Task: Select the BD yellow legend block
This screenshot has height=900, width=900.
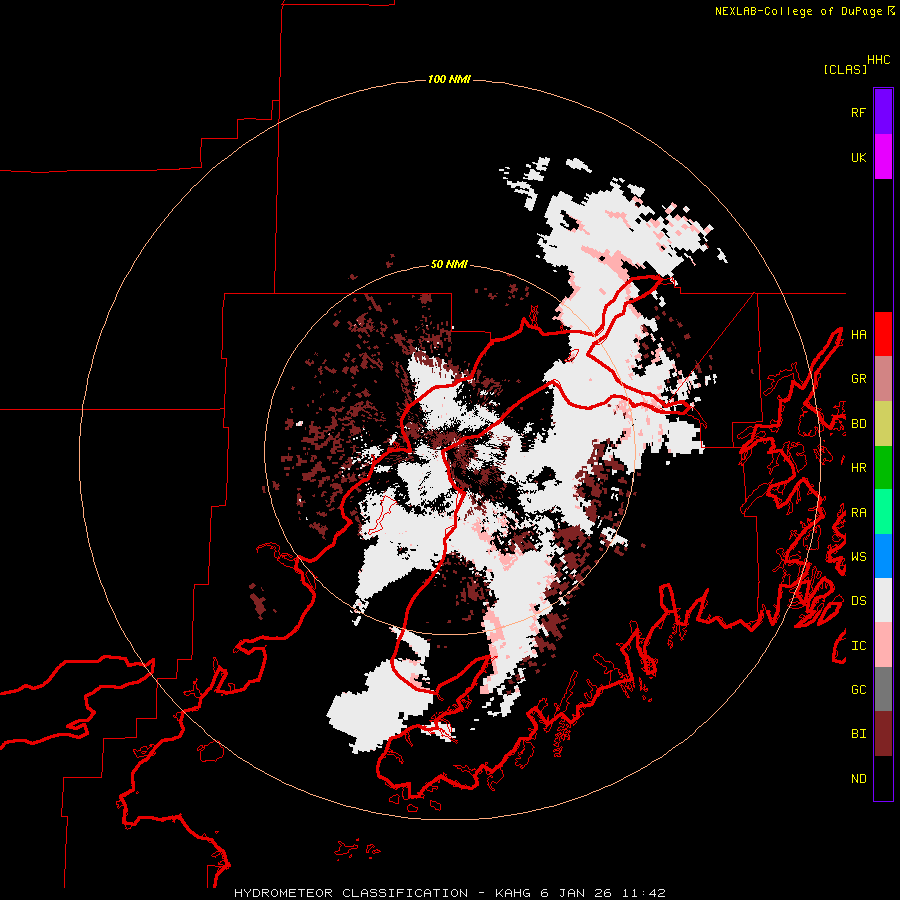Action: coord(883,424)
